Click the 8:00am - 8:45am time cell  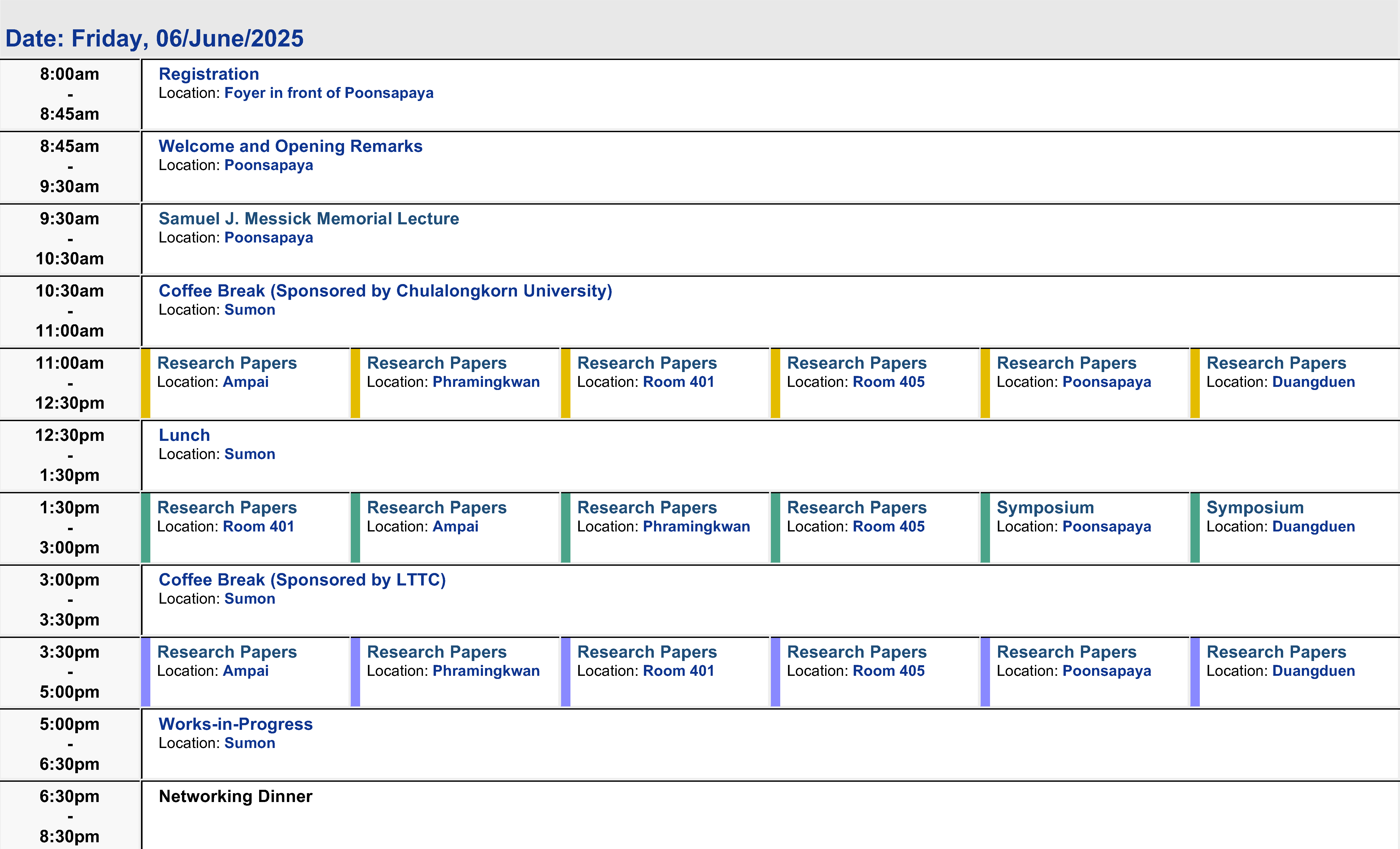click(x=70, y=94)
